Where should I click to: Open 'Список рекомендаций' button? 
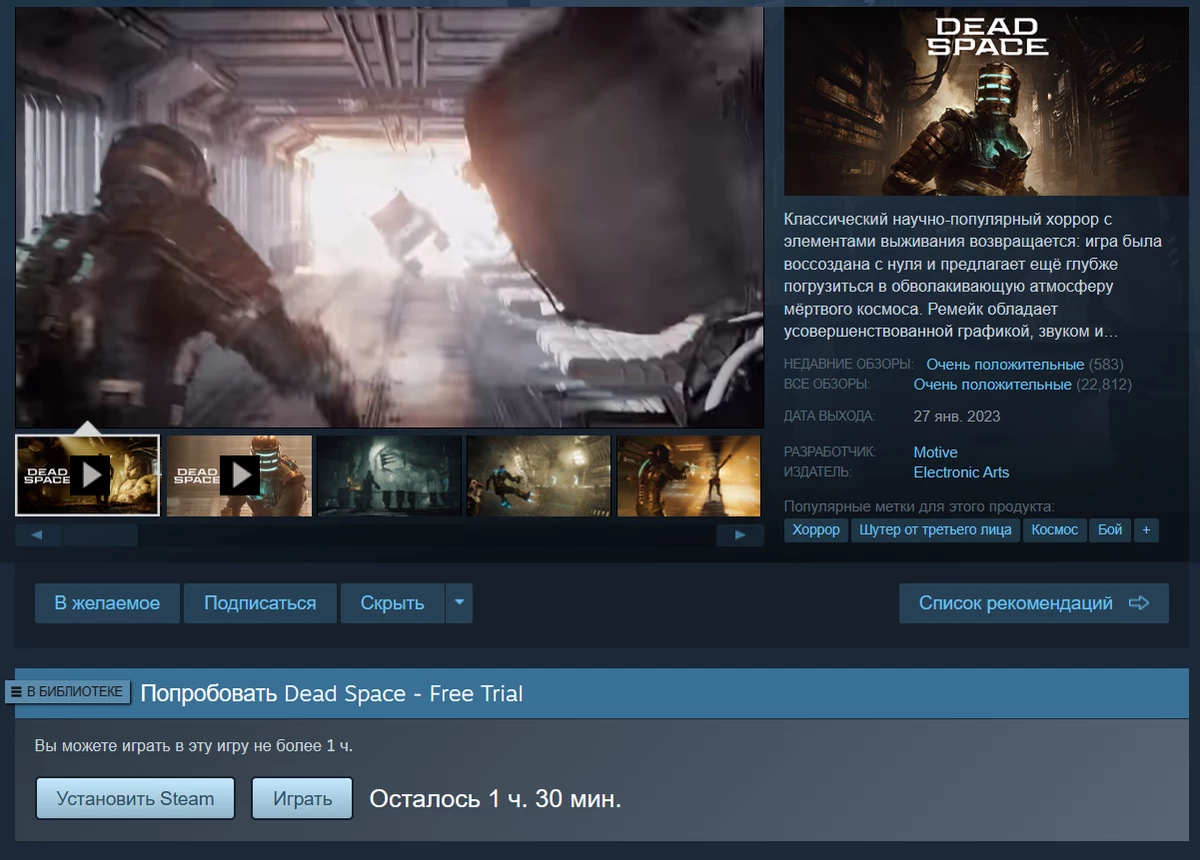pos(1034,603)
